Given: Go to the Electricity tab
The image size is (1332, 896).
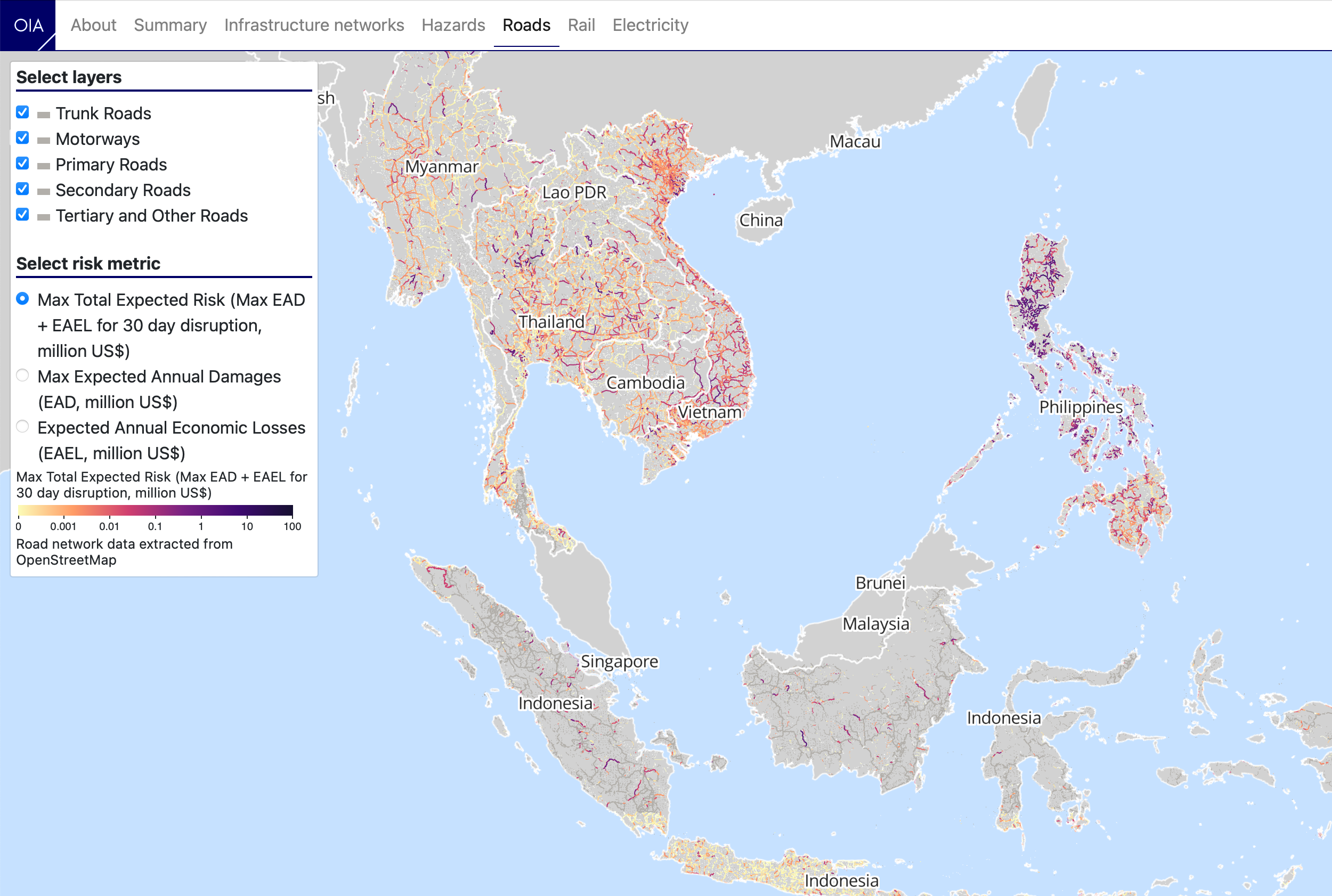Looking at the screenshot, I should [x=651, y=25].
